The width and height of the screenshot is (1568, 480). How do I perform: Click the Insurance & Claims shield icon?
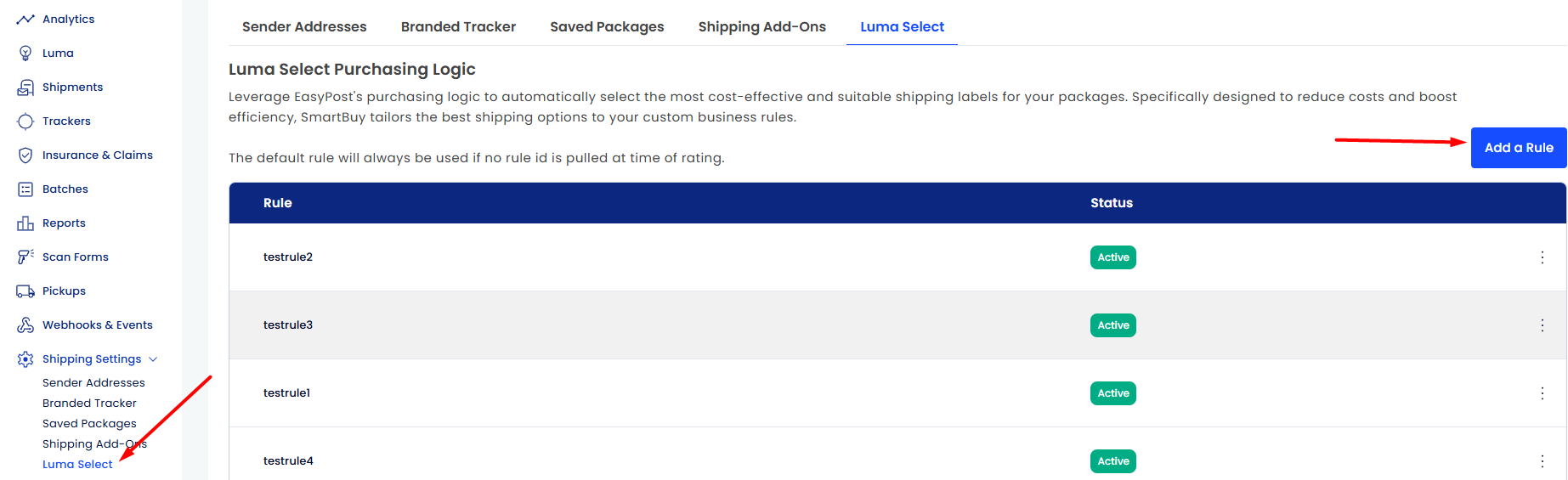tap(25, 155)
